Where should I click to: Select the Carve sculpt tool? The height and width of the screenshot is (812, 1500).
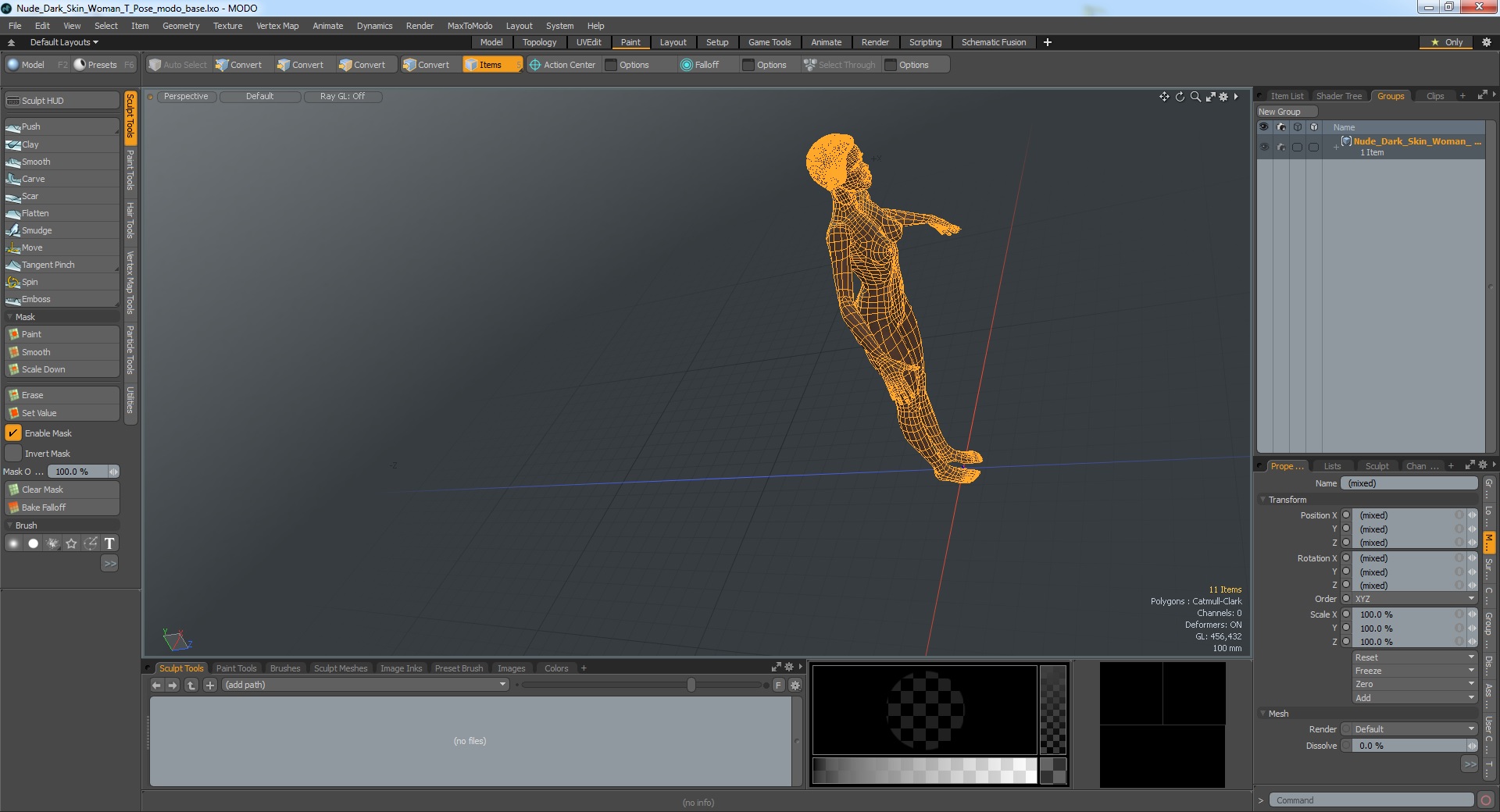[x=62, y=179]
